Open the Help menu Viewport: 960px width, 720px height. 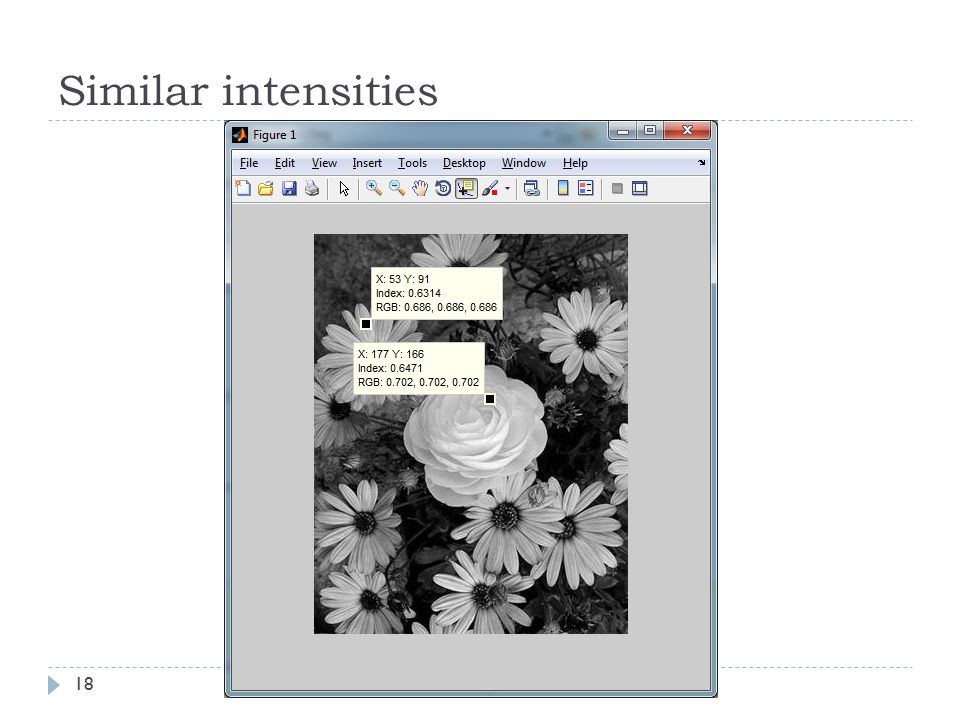click(x=575, y=163)
